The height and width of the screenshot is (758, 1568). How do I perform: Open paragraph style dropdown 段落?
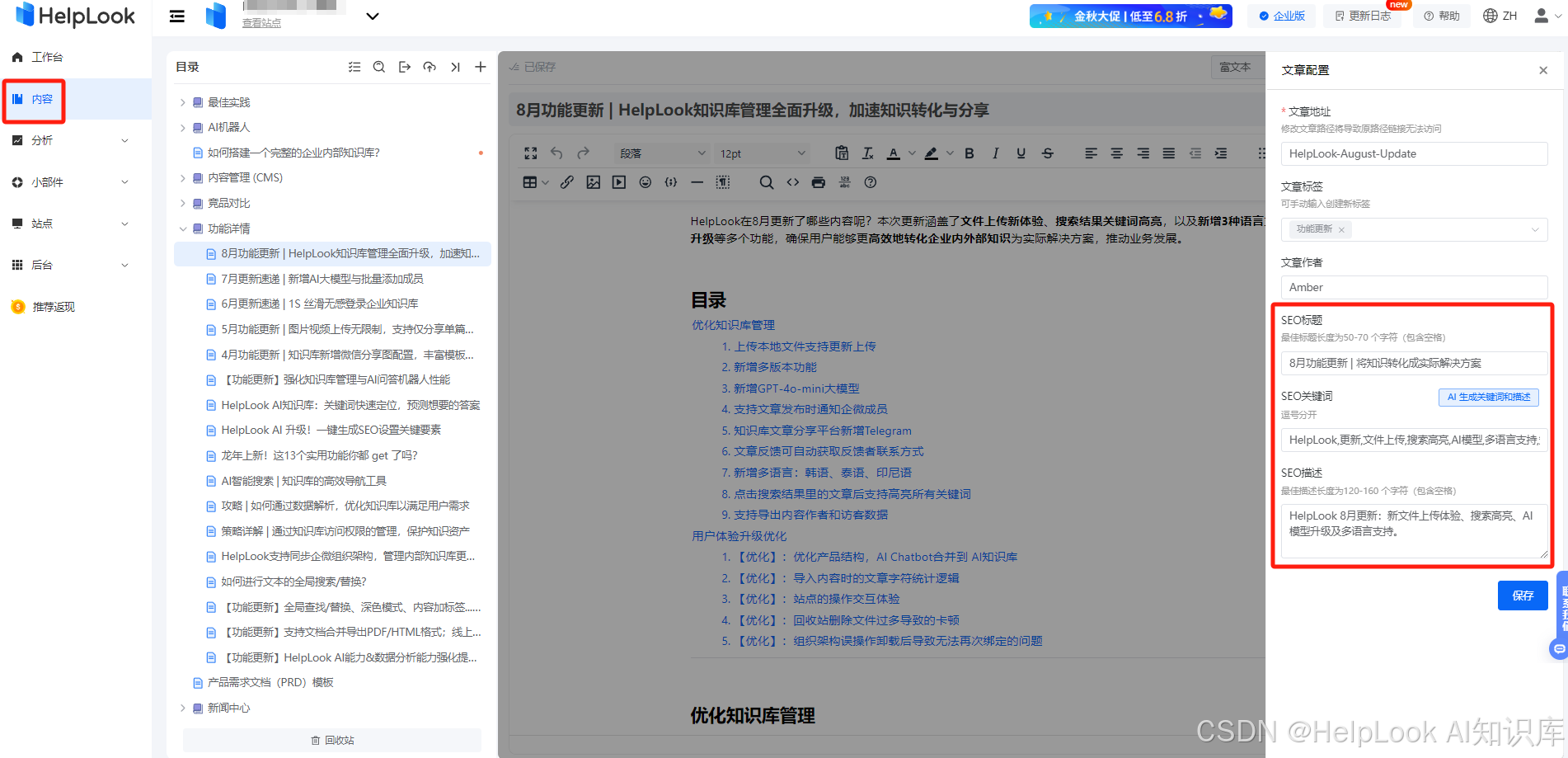tap(663, 153)
